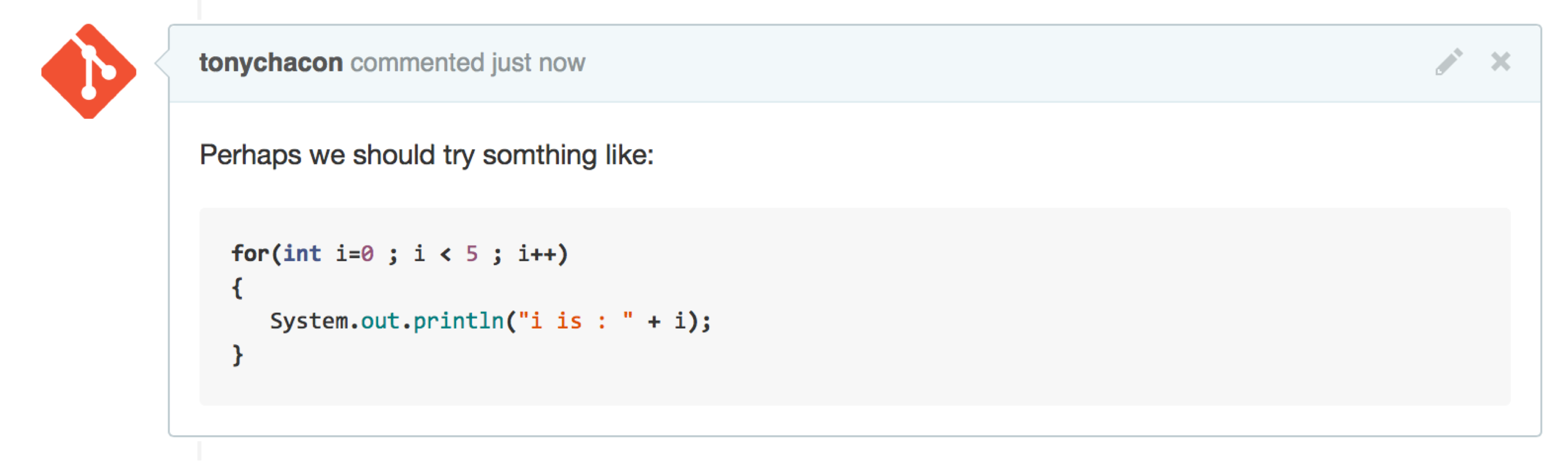The image size is (1568, 461).
Task: Click the closing curly brace line
Action: (238, 355)
